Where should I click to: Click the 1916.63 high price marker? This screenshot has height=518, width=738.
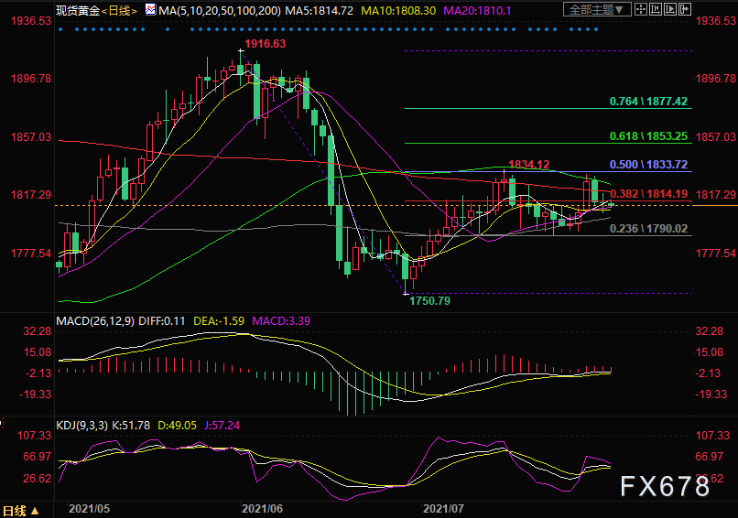(x=265, y=44)
